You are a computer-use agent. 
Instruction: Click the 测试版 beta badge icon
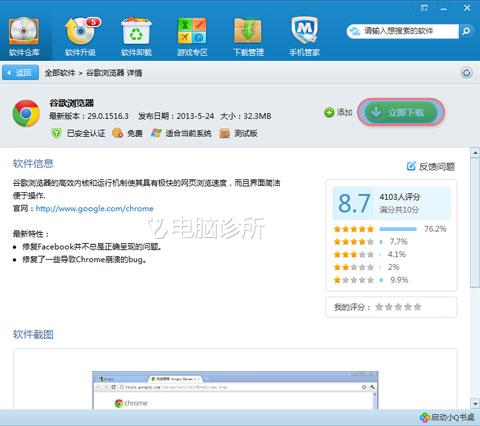[225, 133]
